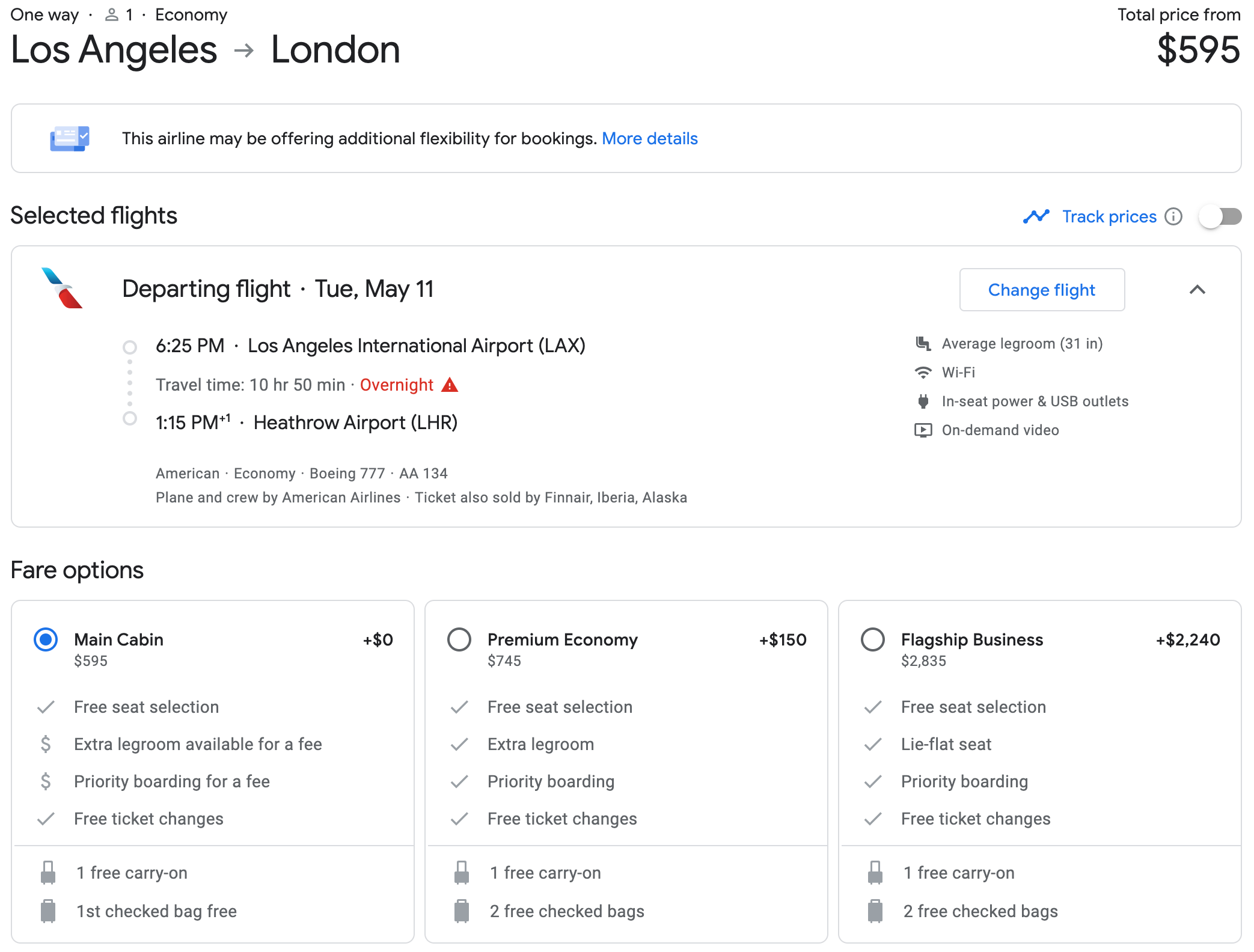Click the Premium Economy $745 fare card

625,769
